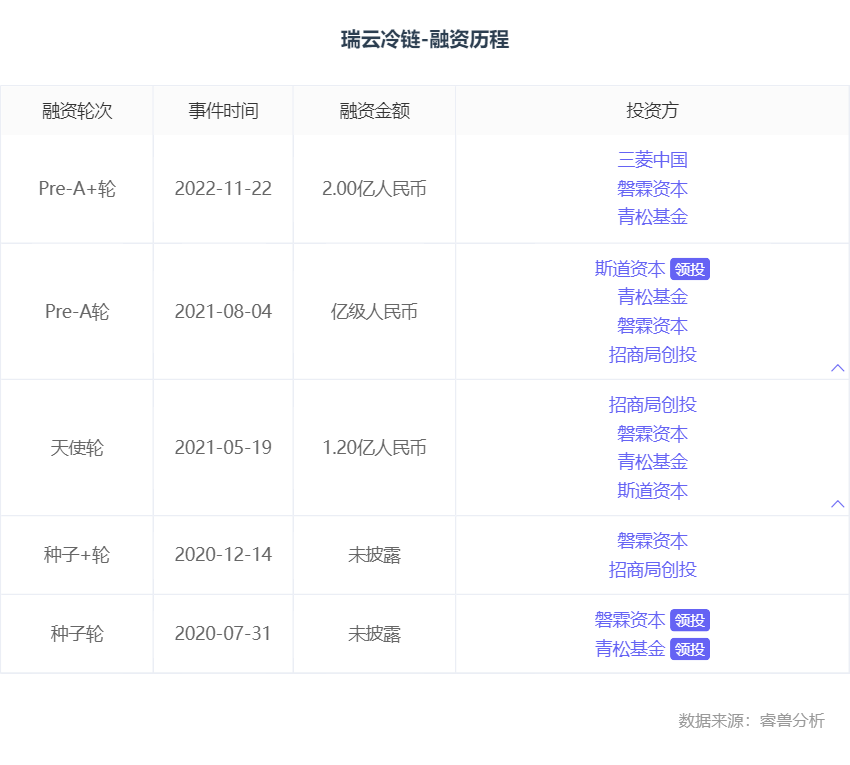
Task: Collapse the Pre-A轮 investor list chevron
Action: pyautogui.click(x=838, y=367)
